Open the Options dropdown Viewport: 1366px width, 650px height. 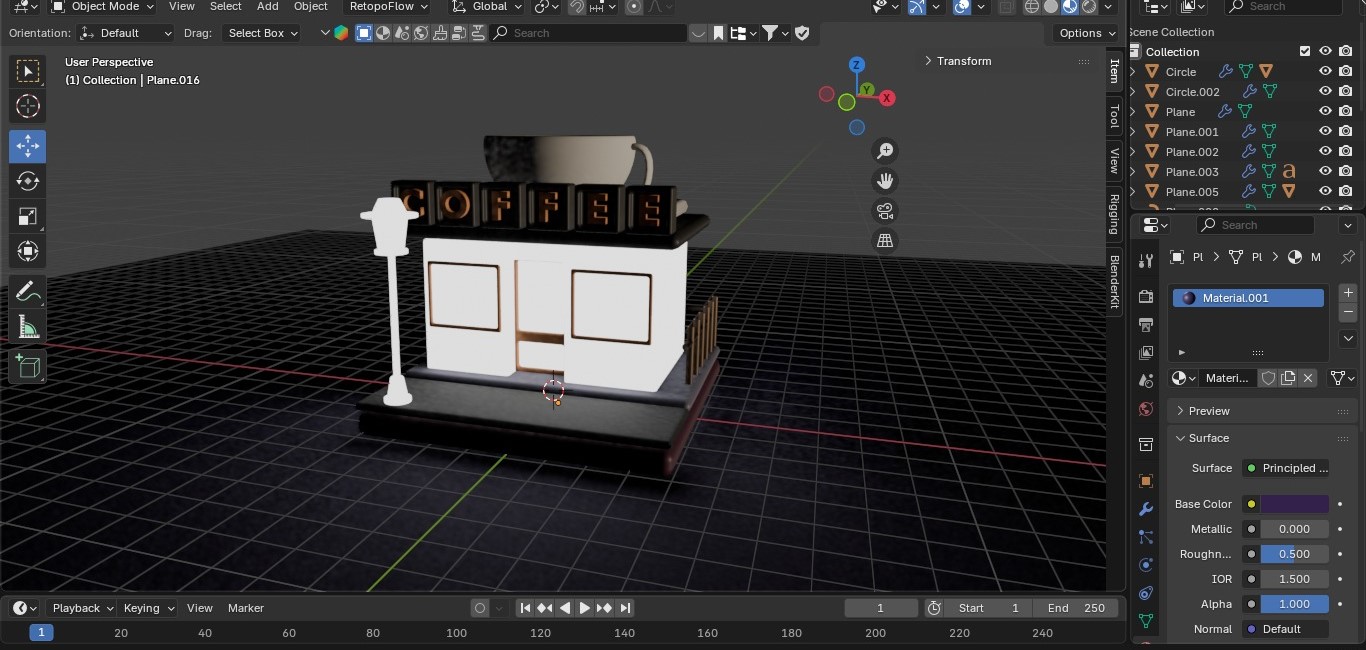click(x=1087, y=33)
